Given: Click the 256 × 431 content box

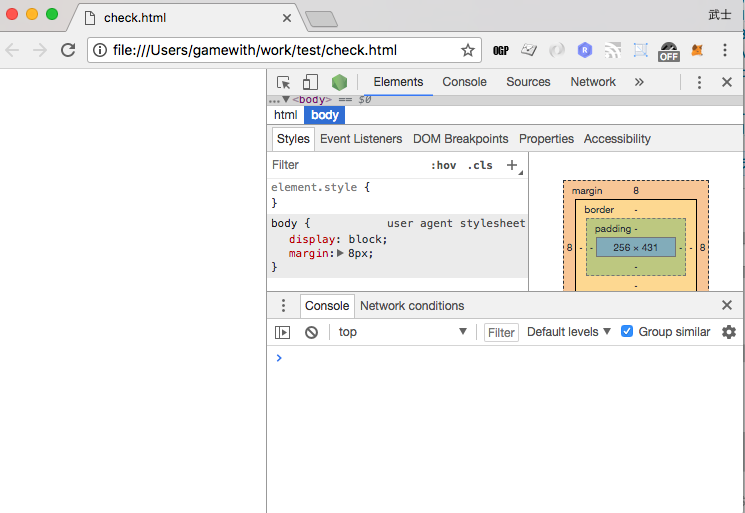Looking at the screenshot, I should [635, 247].
